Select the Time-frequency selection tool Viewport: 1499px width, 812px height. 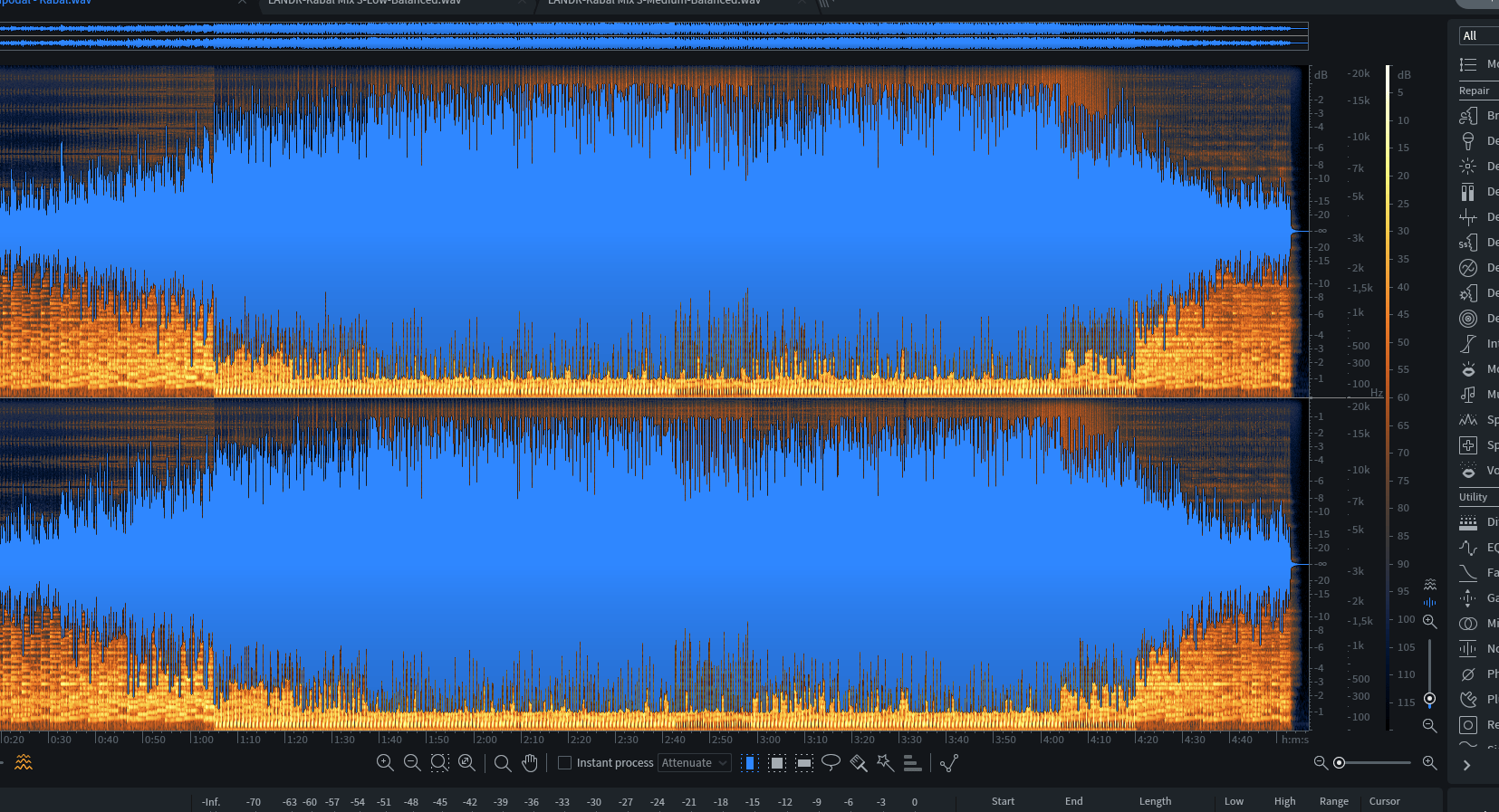(776, 763)
